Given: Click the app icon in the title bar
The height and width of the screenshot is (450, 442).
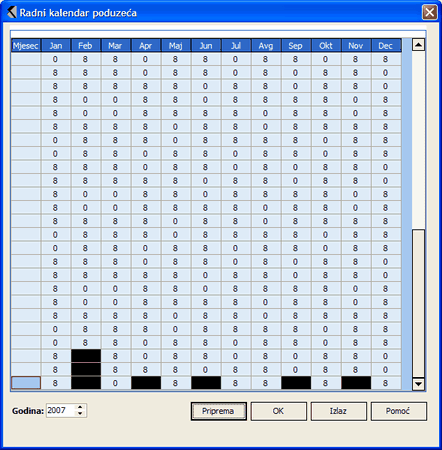Looking at the screenshot, I should pos(12,12).
